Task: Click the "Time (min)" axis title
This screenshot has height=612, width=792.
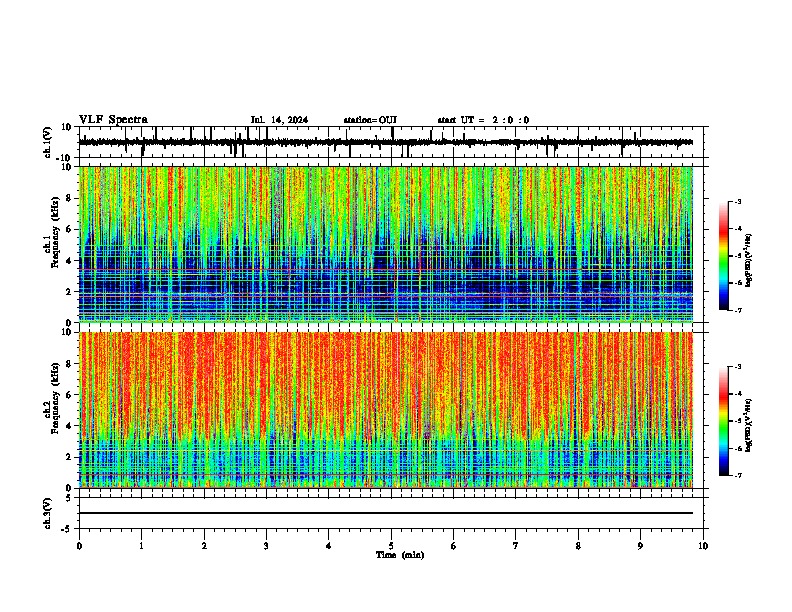Action: pyautogui.click(x=400, y=555)
